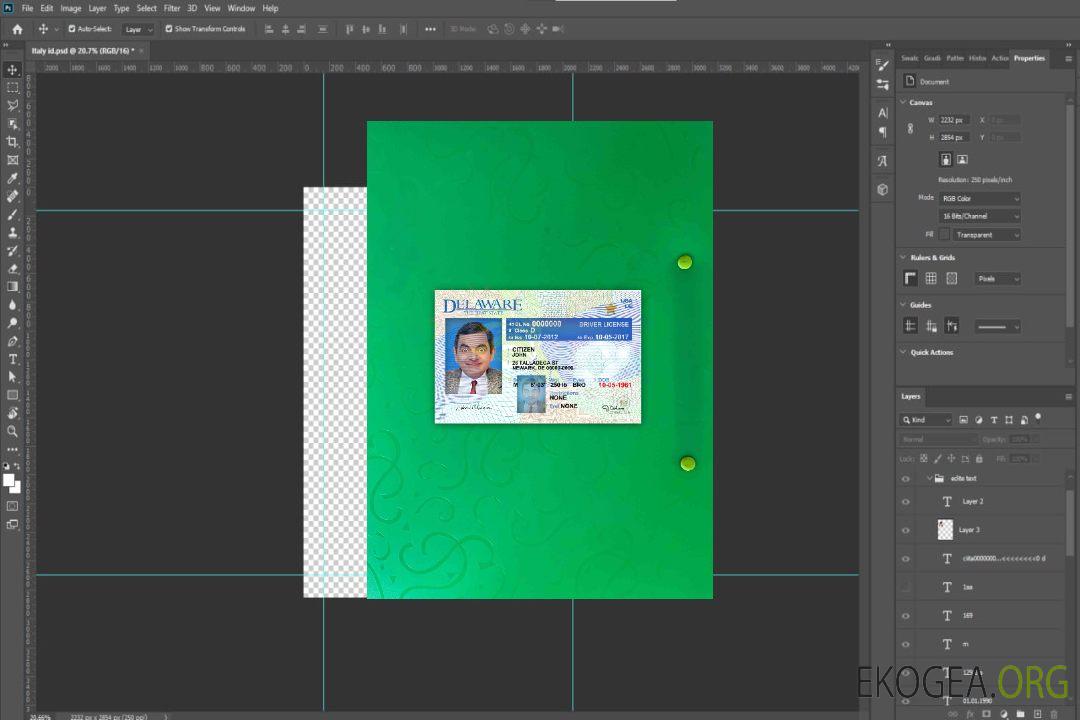The height and width of the screenshot is (720, 1080).
Task: Click the grid icon under Rulers & Grids
Action: coord(931,279)
